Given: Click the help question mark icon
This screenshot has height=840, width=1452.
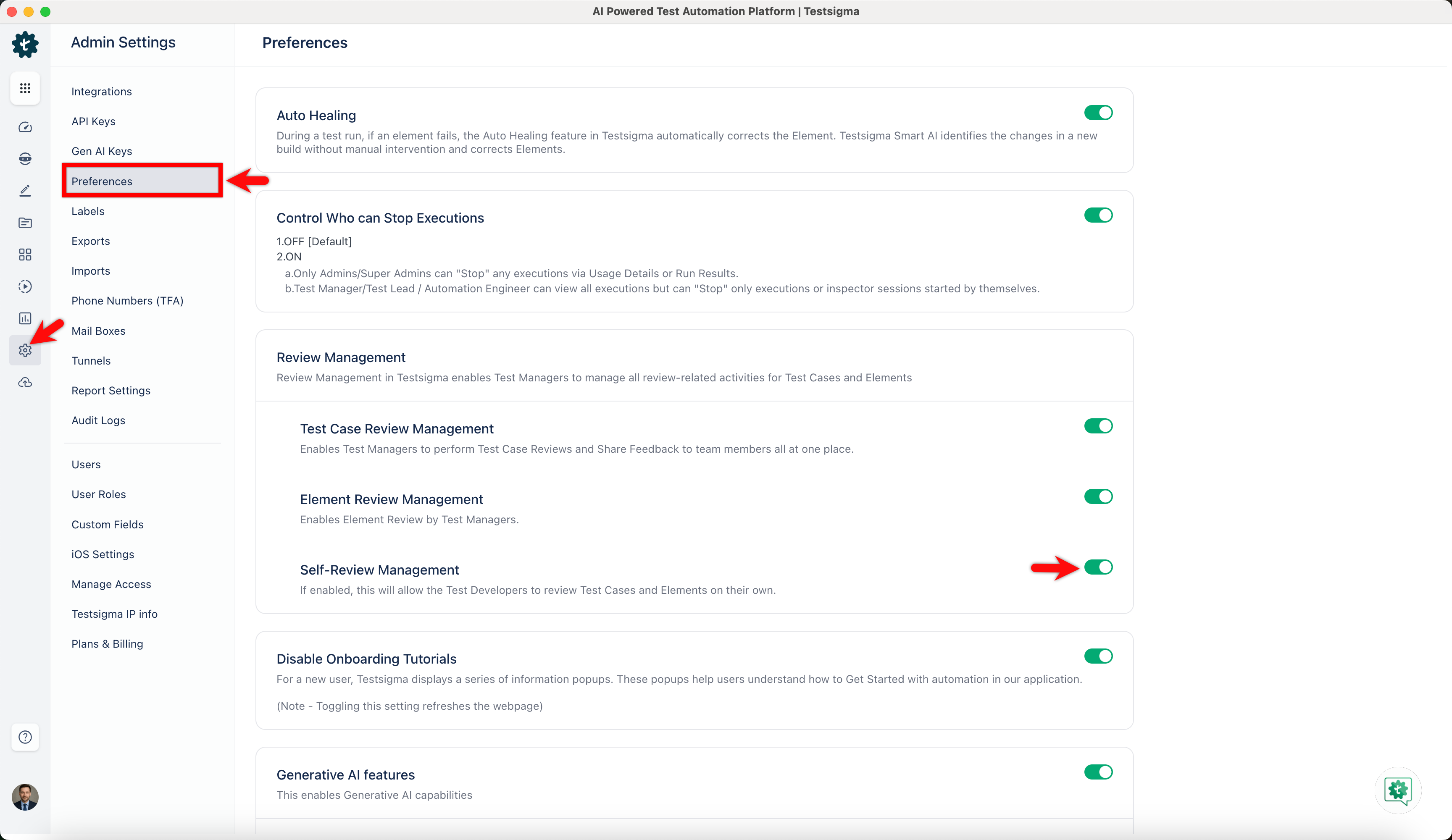Looking at the screenshot, I should pos(25,737).
